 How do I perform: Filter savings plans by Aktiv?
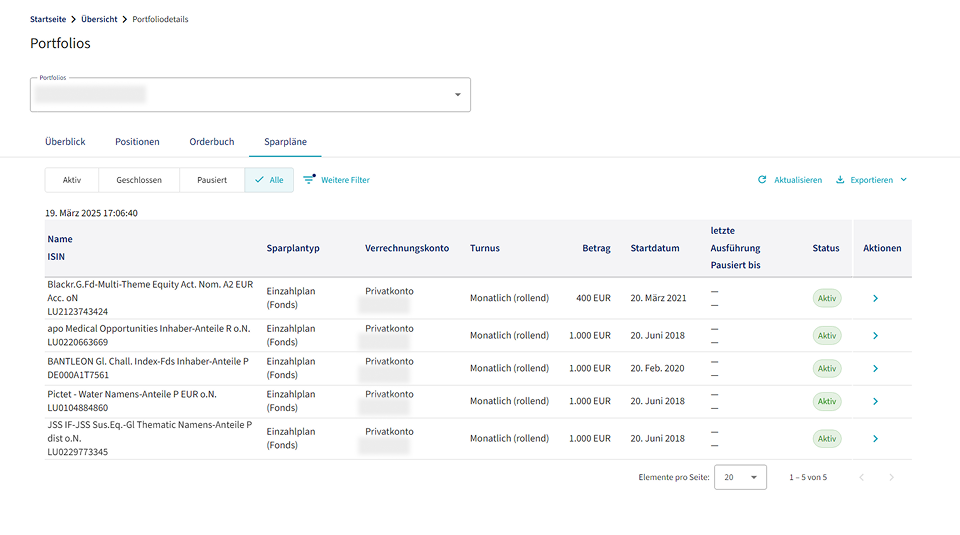pyautogui.click(x=72, y=180)
